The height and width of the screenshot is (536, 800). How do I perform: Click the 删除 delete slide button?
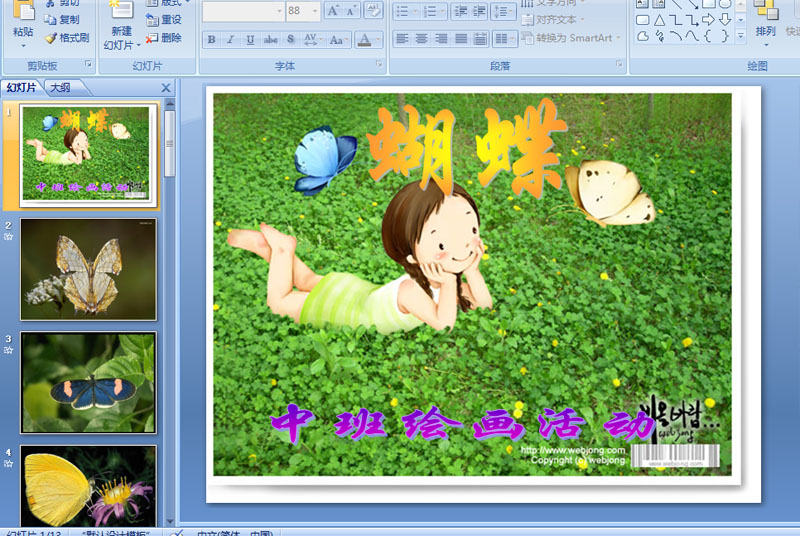(x=164, y=38)
